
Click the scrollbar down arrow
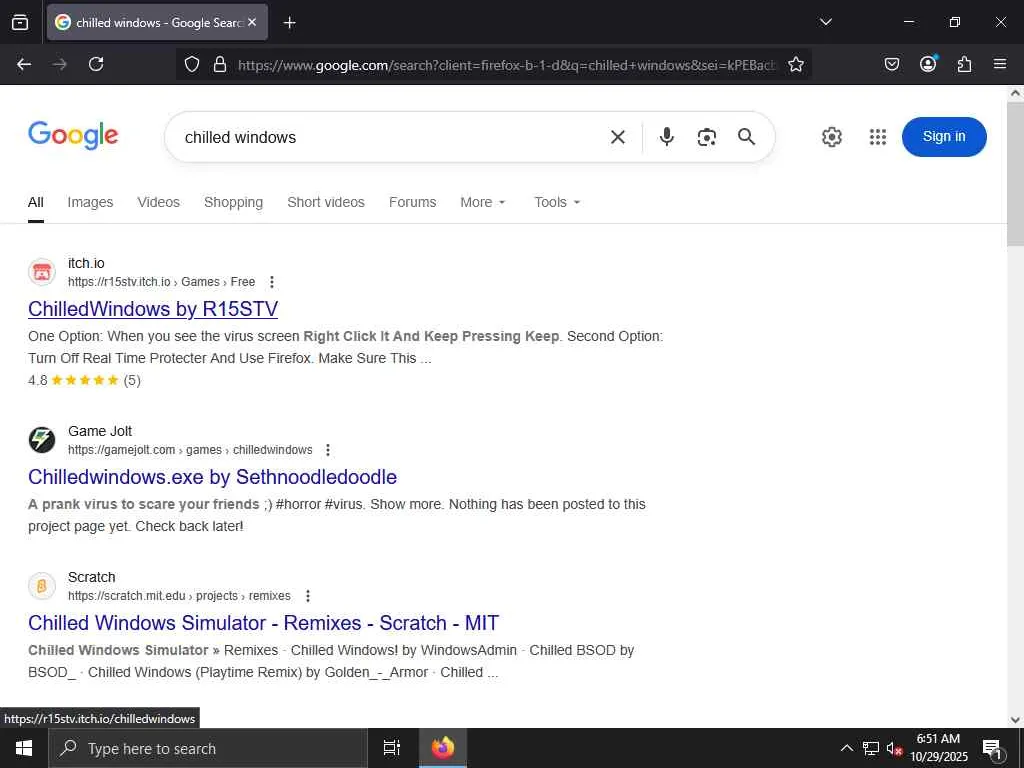(1016, 720)
